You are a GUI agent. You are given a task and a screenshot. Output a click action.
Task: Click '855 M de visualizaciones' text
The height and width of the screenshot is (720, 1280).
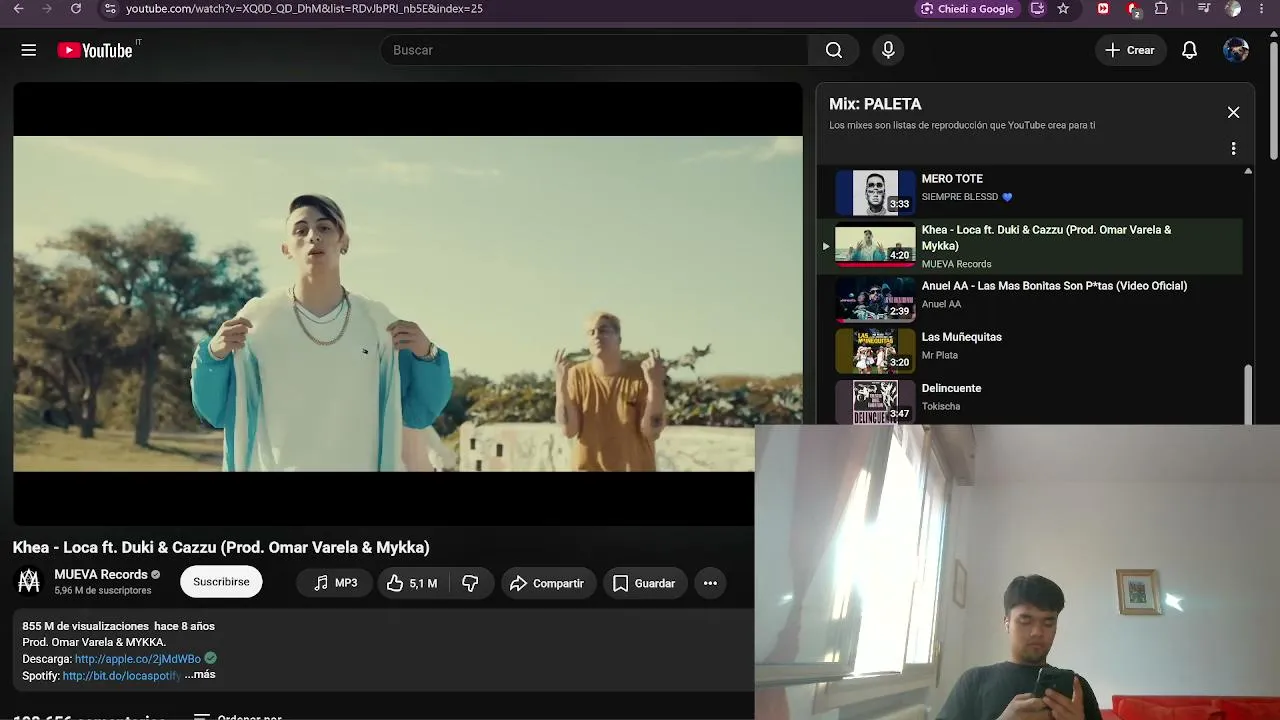point(85,626)
